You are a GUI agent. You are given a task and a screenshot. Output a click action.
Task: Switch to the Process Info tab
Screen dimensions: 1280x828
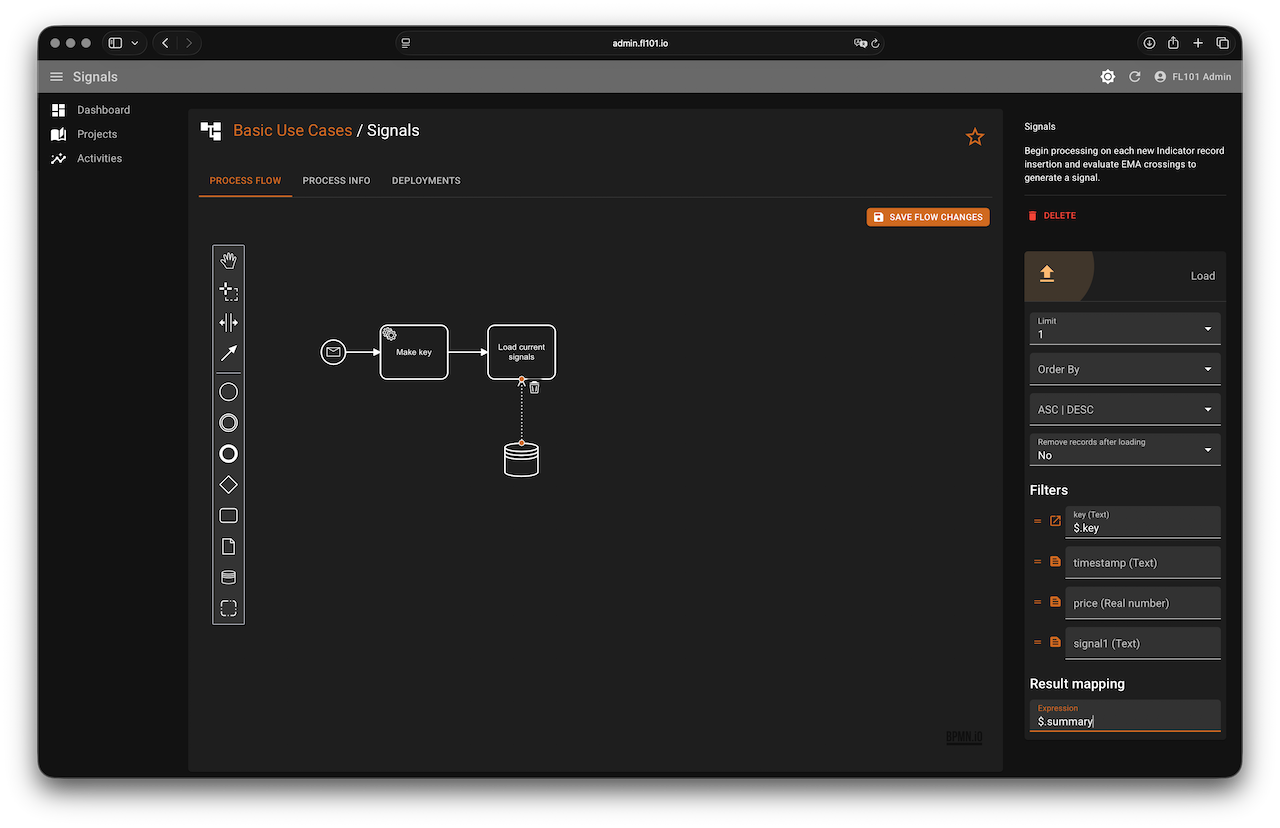click(336, 181)
